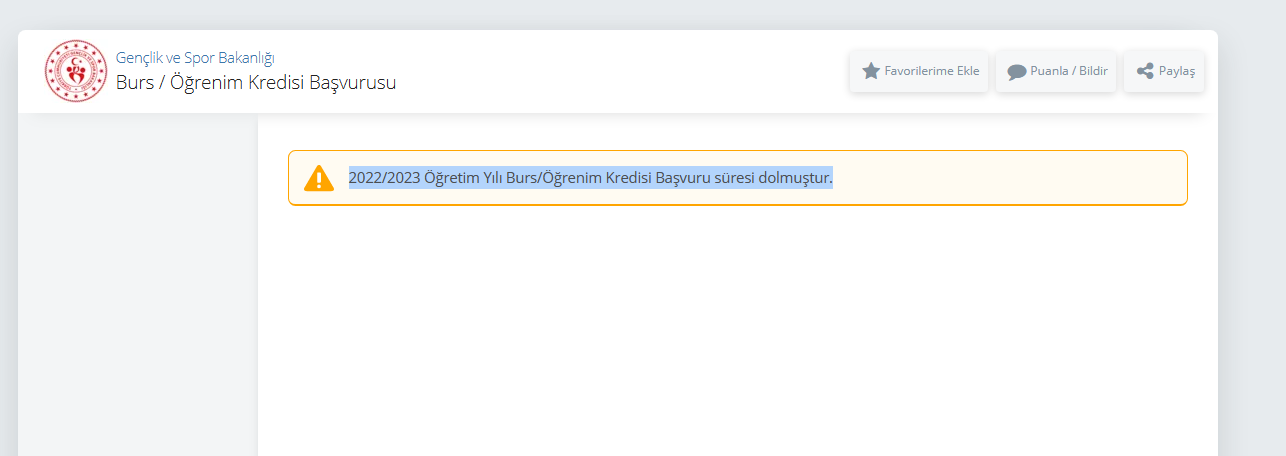Click the Gençlik ve Spor Bakanlığı emblem logo
1286x456 pixels.
coord(75,71)
